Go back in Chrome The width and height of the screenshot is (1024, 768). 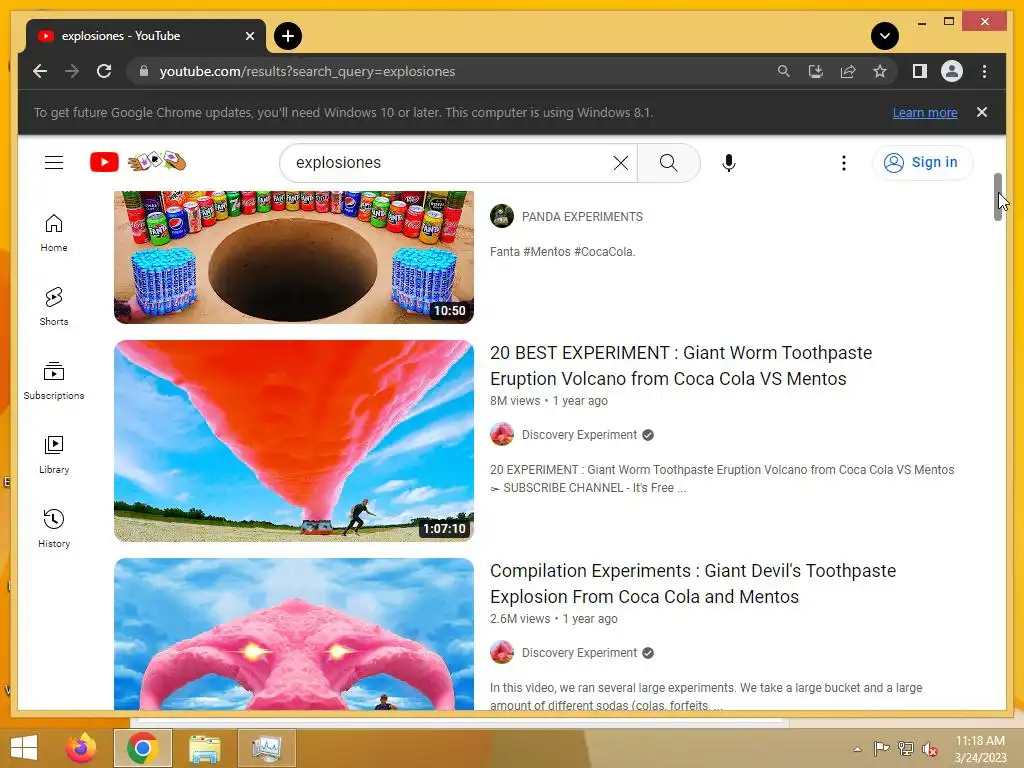40,71
